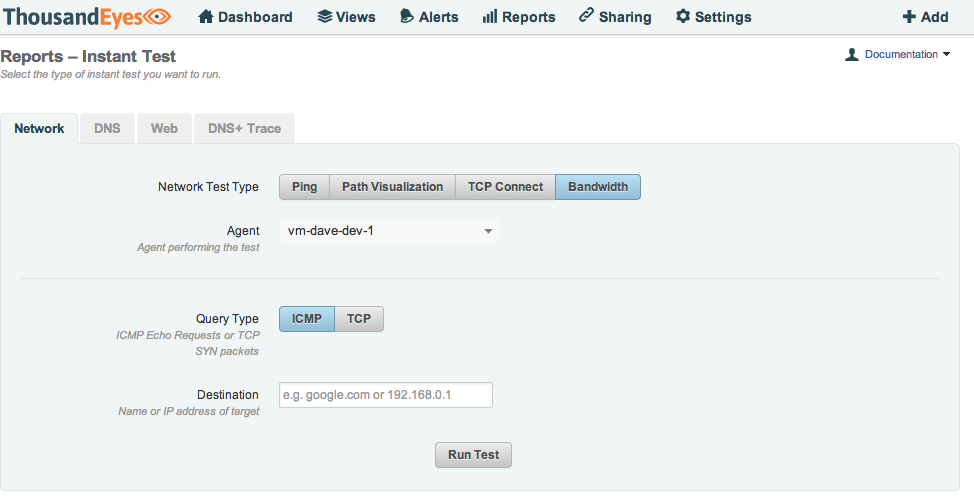Viewport: 974px width, 501px height.
Task: Select Path Visualization test type
Action: (393, 187)
